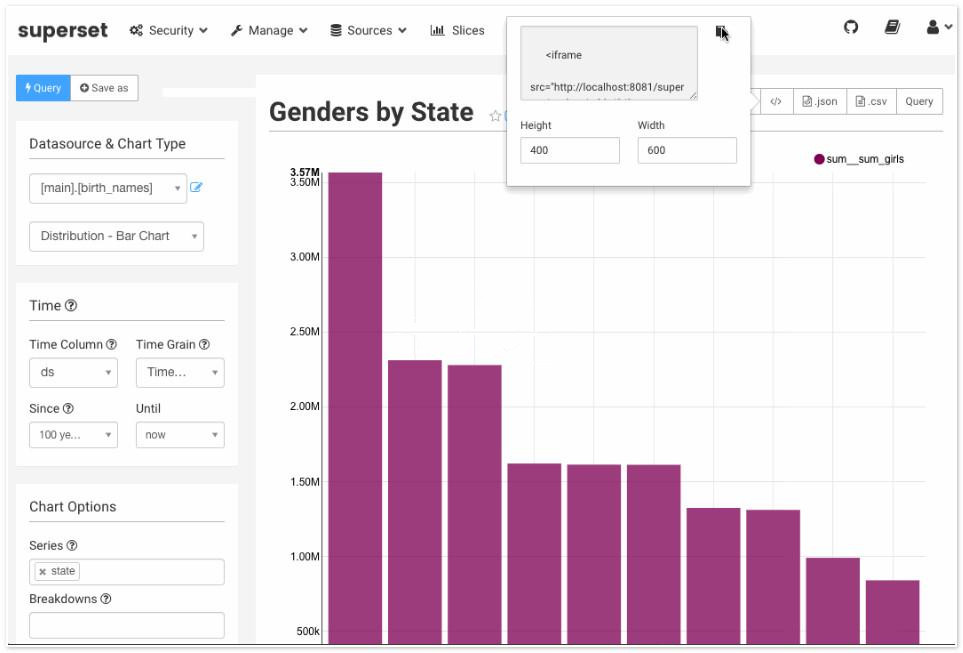Screen dimensions: 963x653
Task: Show help for Time Column
Action: pyautogui.click(x=111, y=345)
